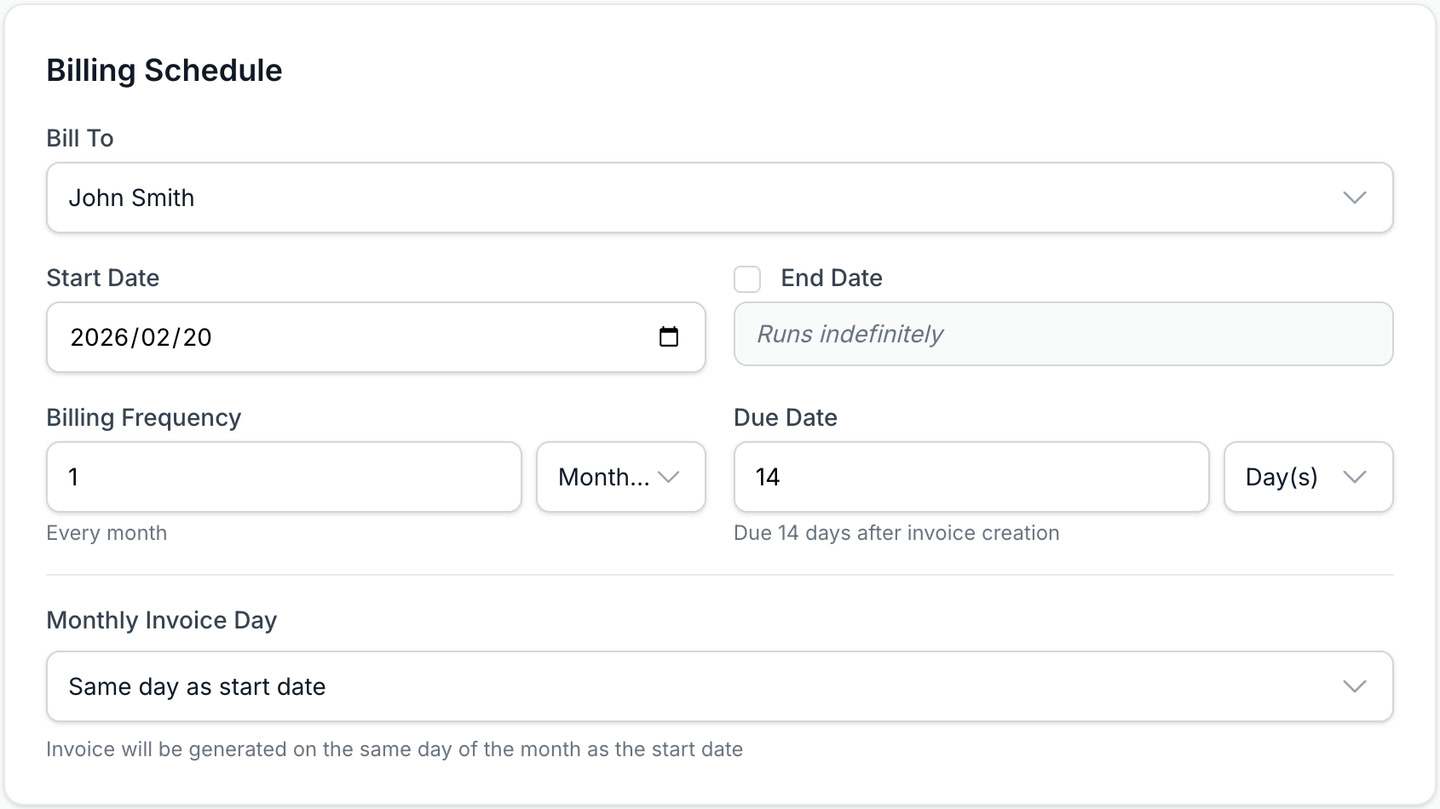The image size is (1440, 809).
Task: Open the Start Date calendar picker icon
Action: pos(670,337)
